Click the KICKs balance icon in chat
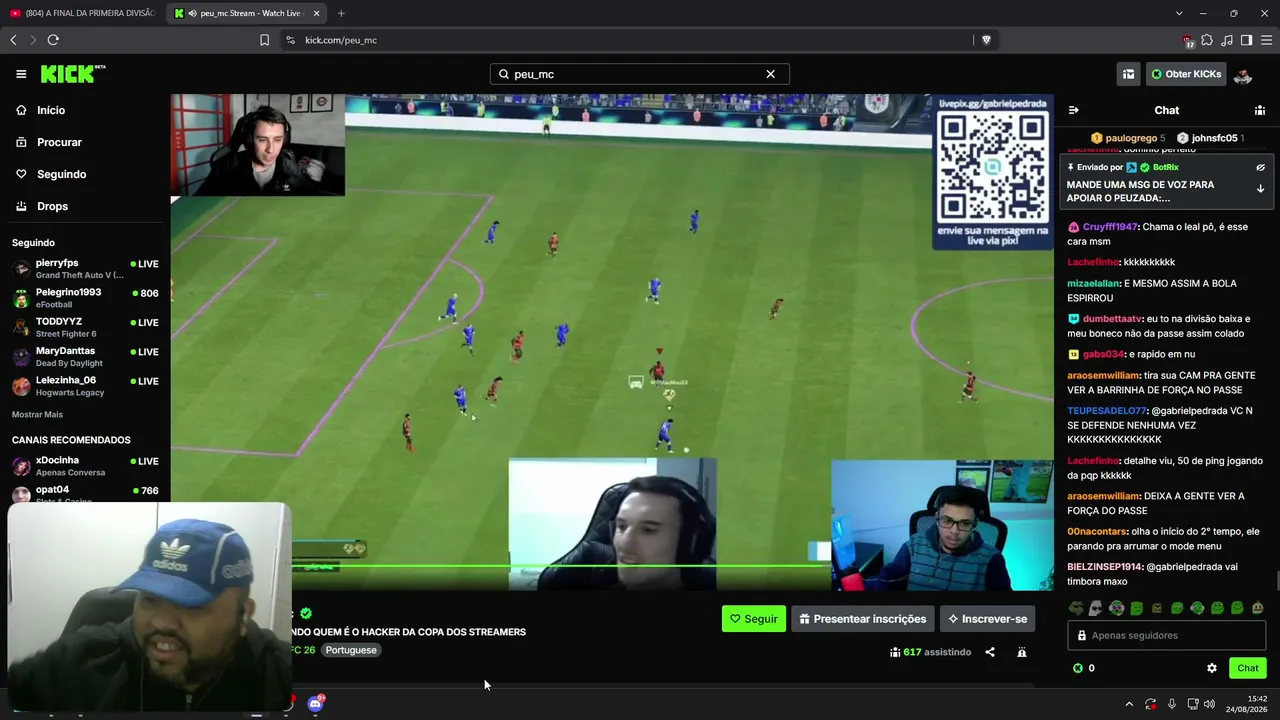1280x720 pixels. coord(1078,668)
